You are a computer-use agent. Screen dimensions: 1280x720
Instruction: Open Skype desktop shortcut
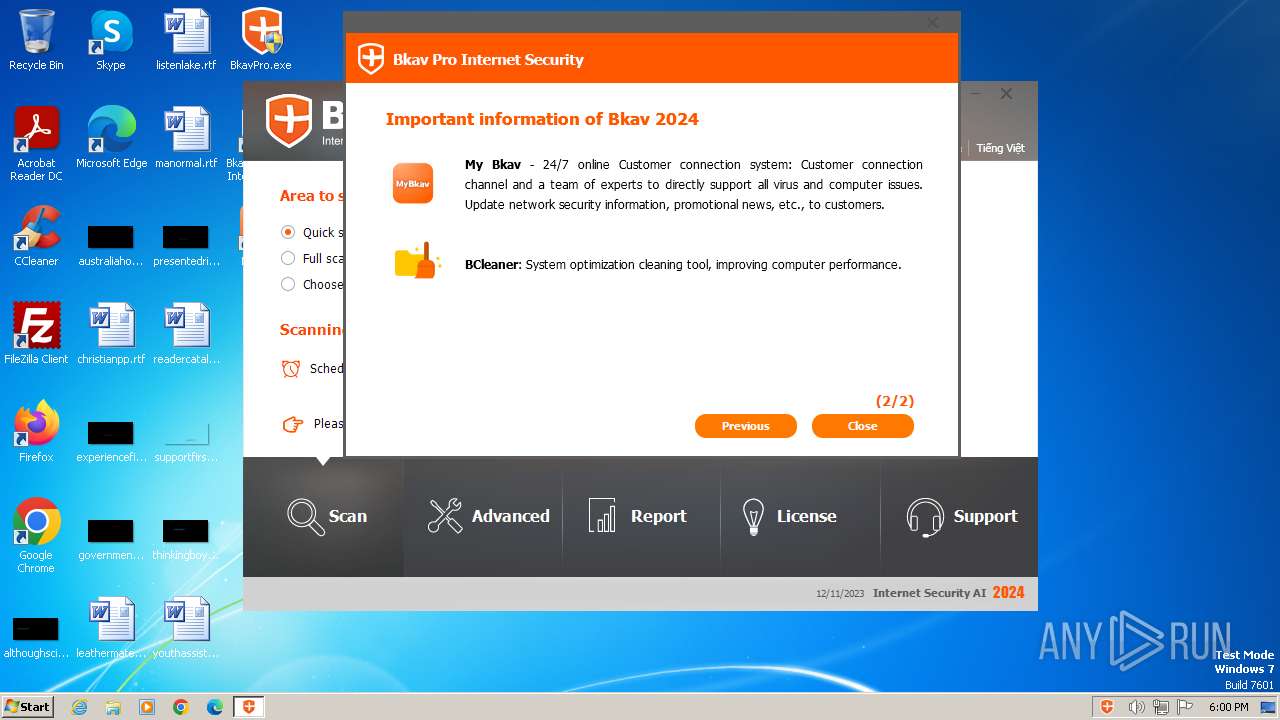[x=111, y=40]
